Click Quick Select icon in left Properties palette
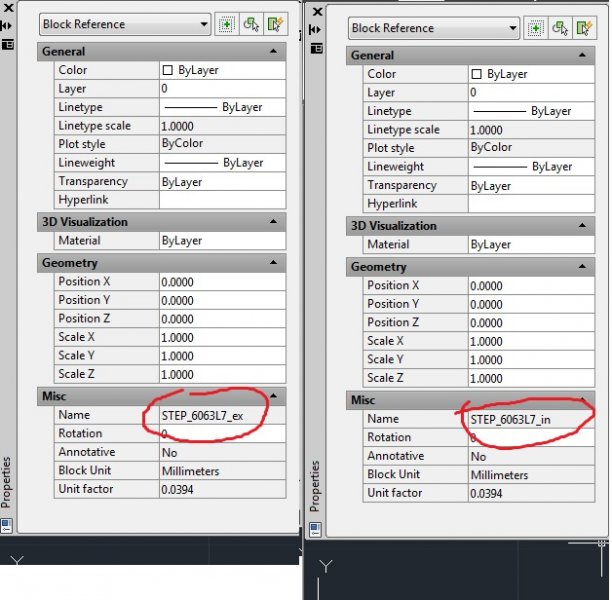612x600 pixels. point(276,25)
